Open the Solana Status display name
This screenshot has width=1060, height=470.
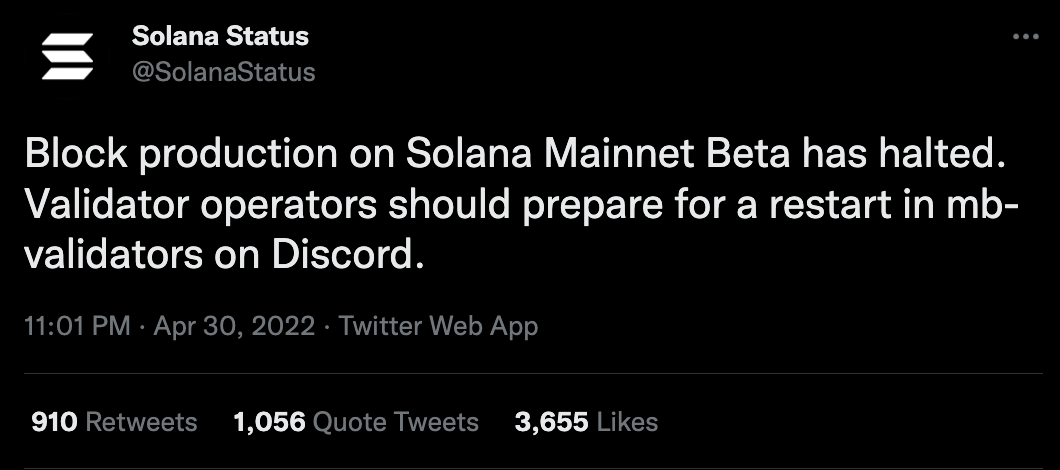[220, 36]
